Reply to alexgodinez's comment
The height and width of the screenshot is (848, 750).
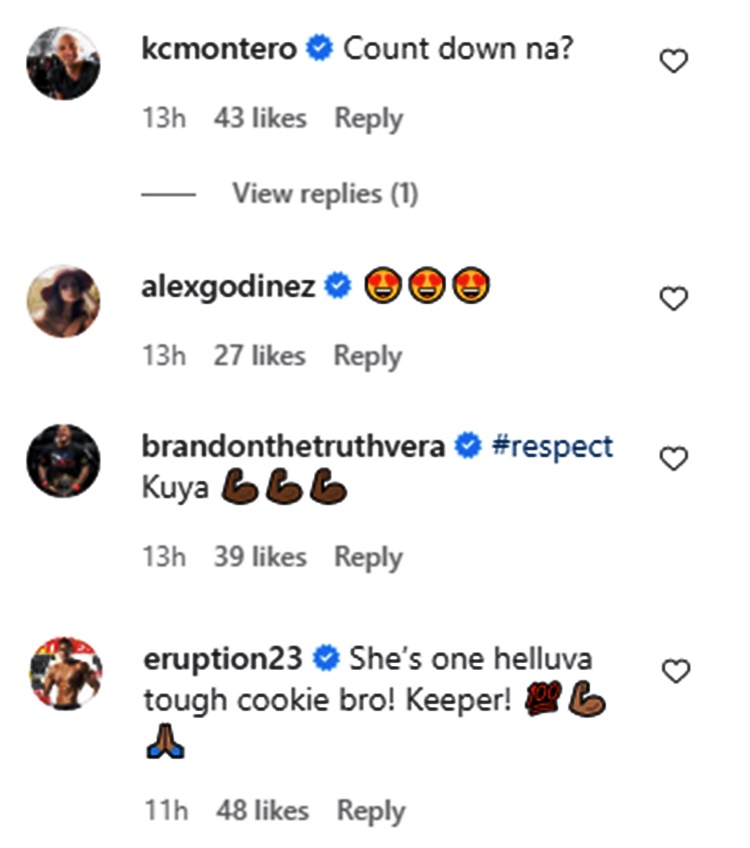point(368,355)
